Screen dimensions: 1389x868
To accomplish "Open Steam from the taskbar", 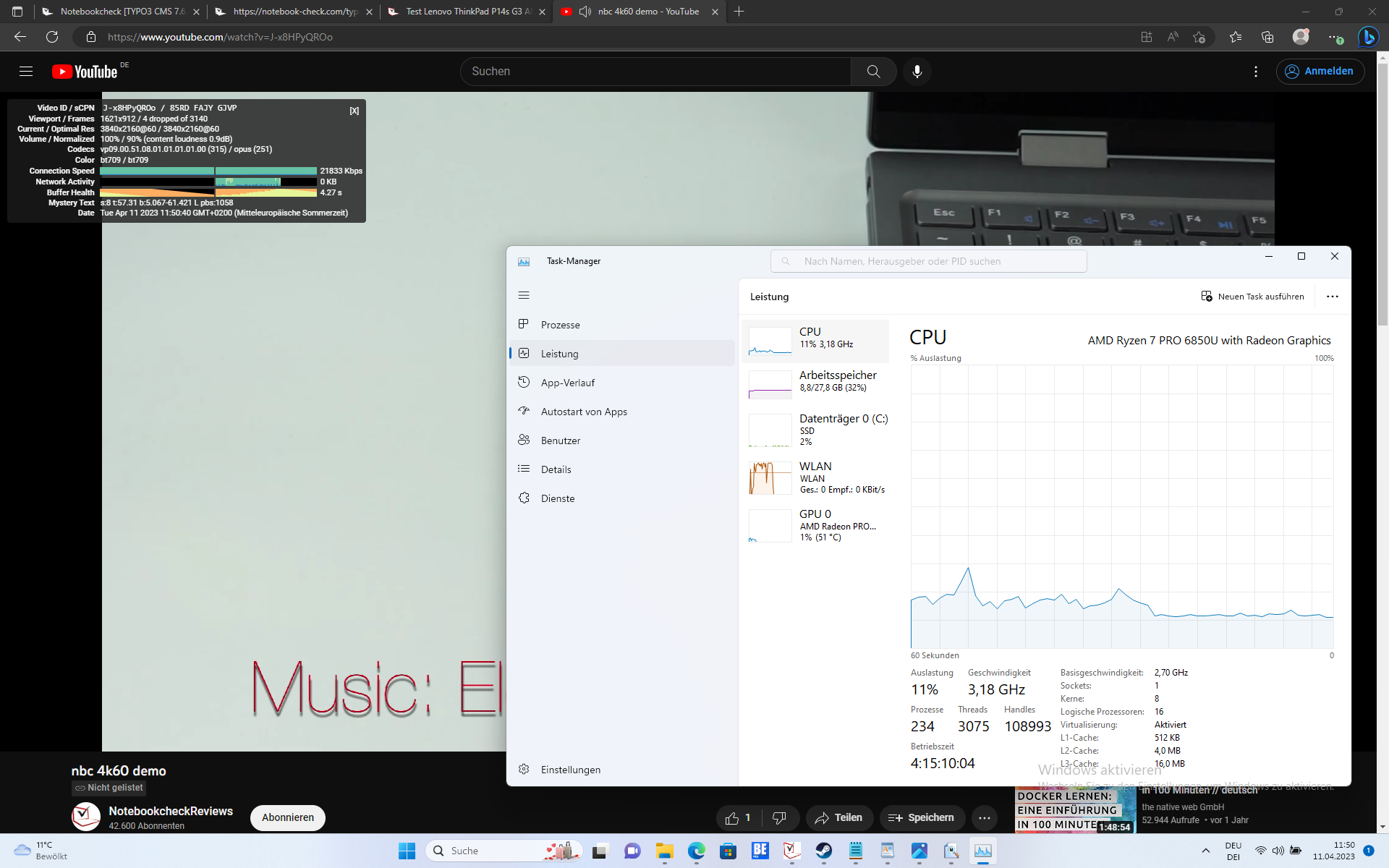I will 824,851.
